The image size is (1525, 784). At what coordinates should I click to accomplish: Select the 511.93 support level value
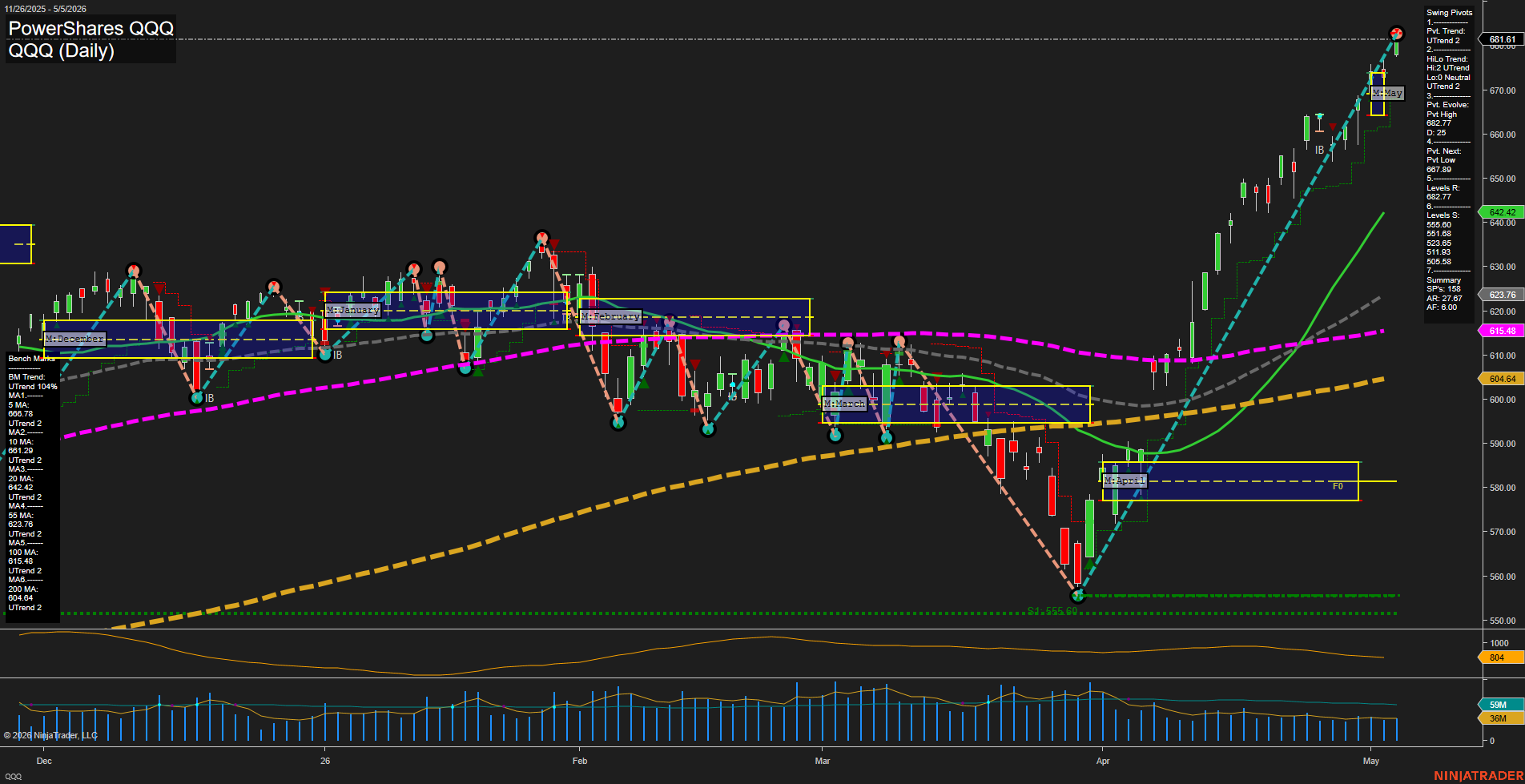tap(1438, 252)
